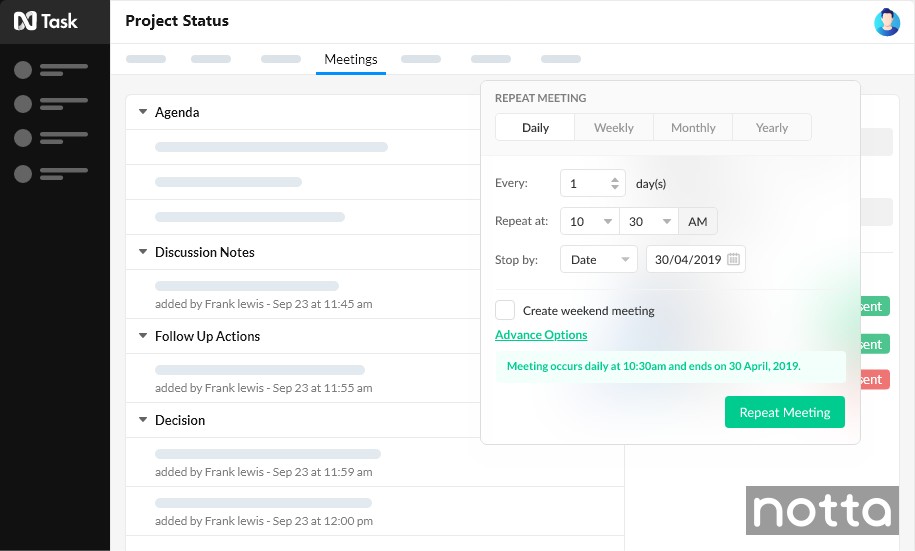Collapse the Follow Up Actions section
Viewport: 915px width, 551px height.
tap(143, 336)
